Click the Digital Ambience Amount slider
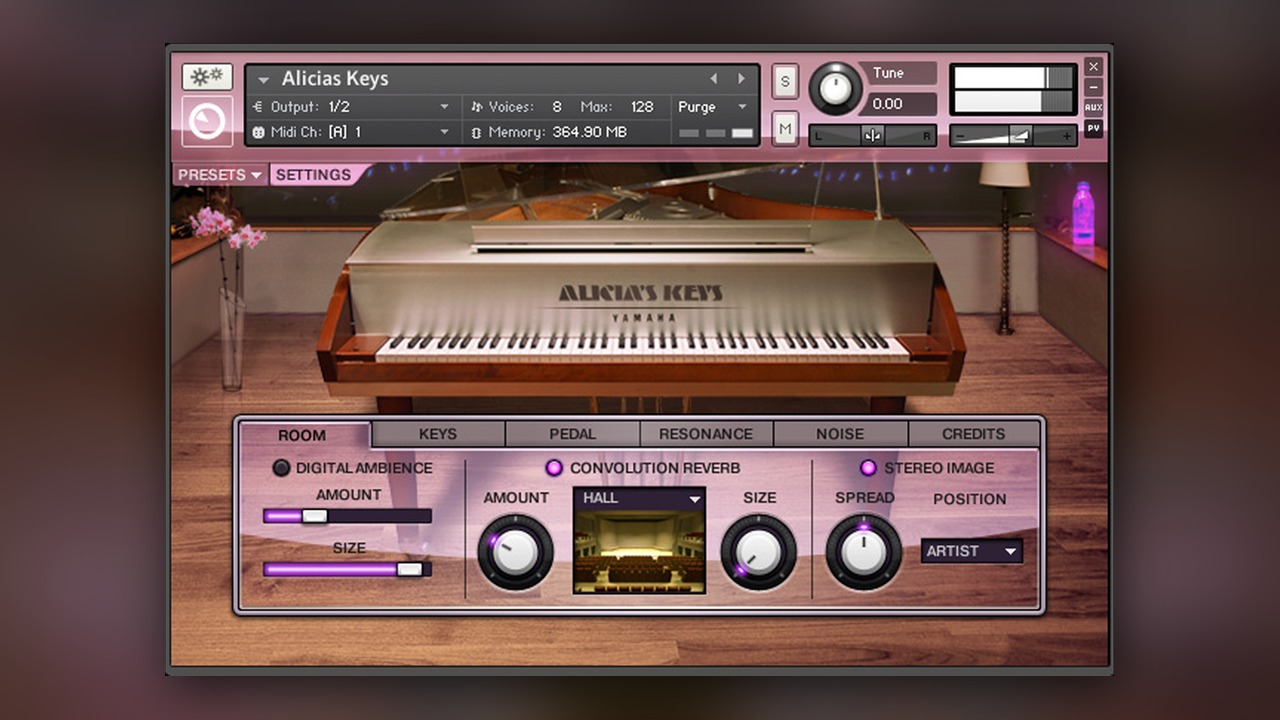 (347, 516)
